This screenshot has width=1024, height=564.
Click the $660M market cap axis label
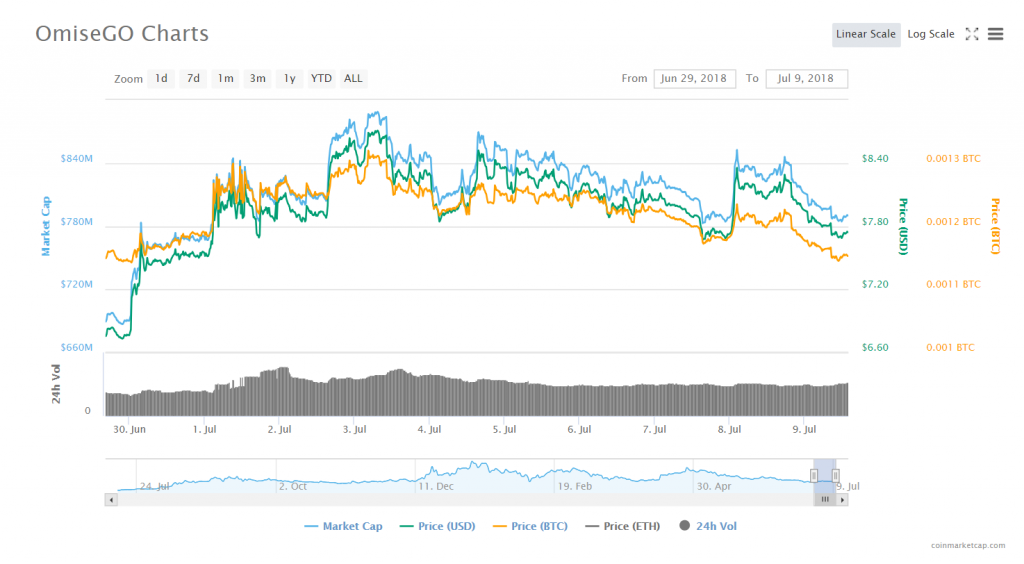click(76, 348)
